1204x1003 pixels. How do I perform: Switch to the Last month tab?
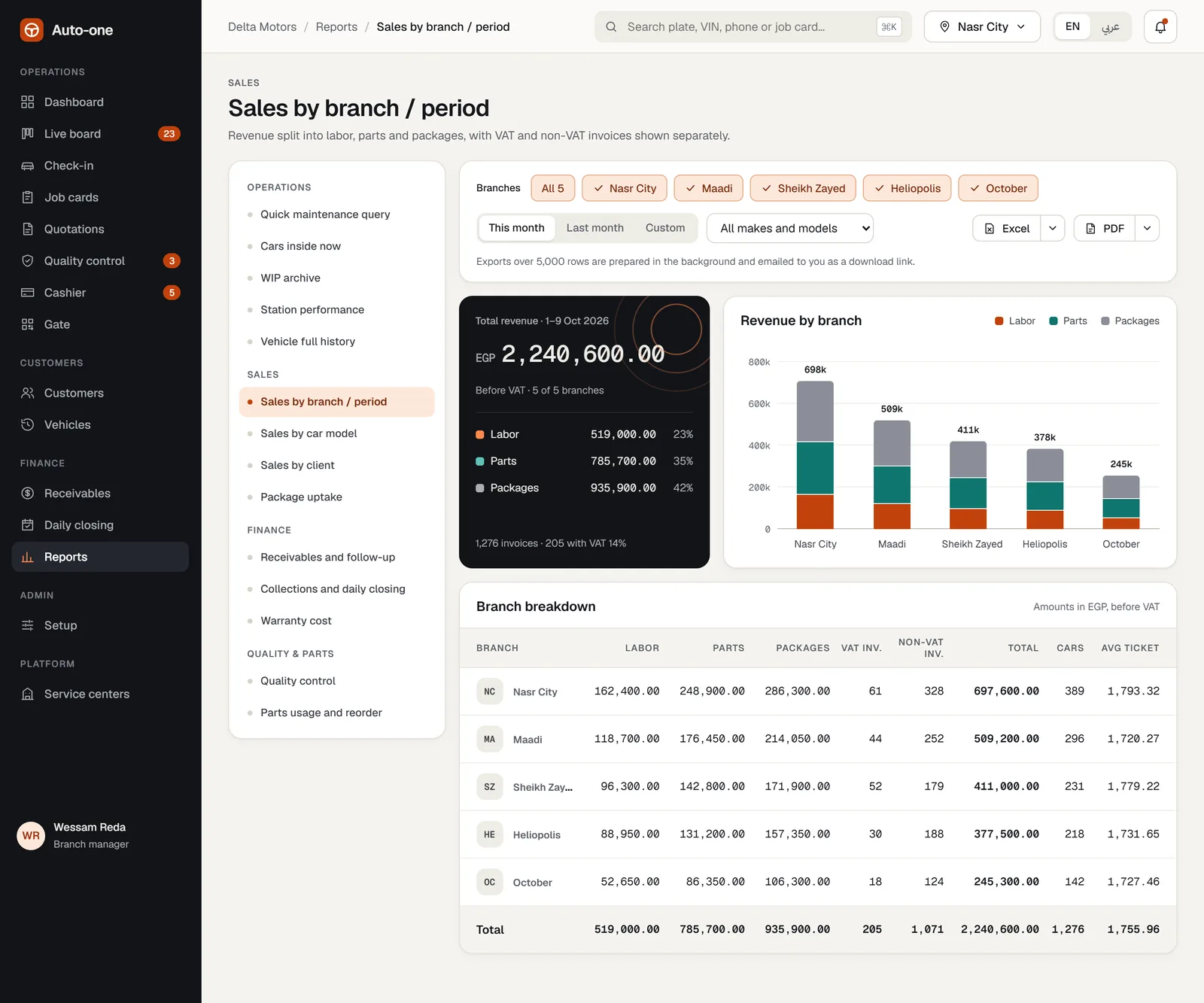click(x=594, y=228)
